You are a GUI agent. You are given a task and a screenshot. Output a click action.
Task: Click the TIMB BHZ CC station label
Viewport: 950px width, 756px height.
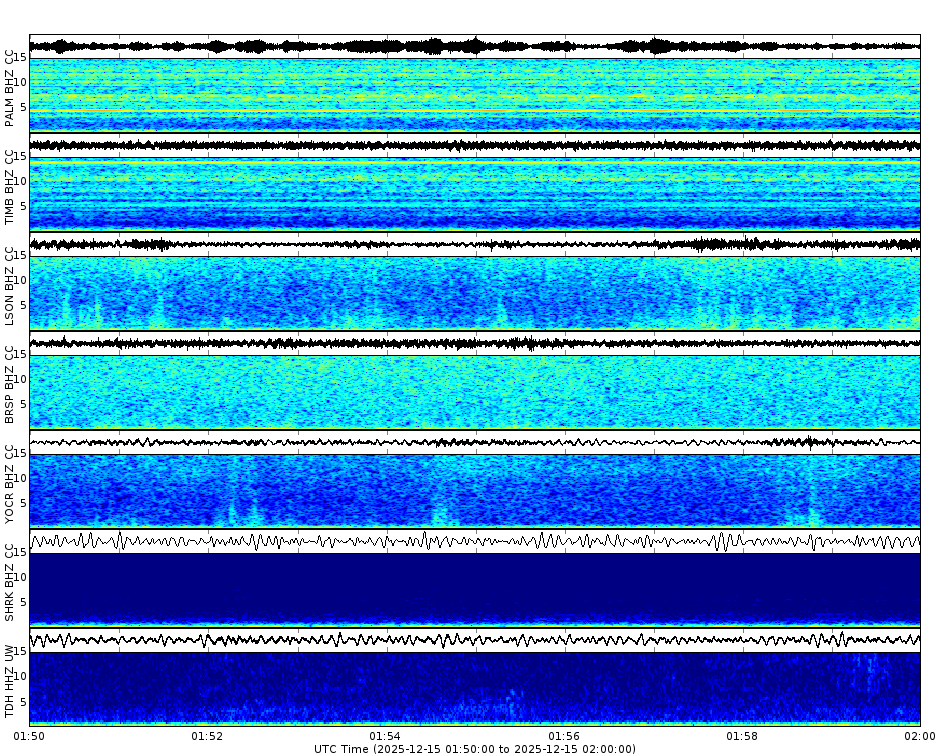click(x=10, y=185)
